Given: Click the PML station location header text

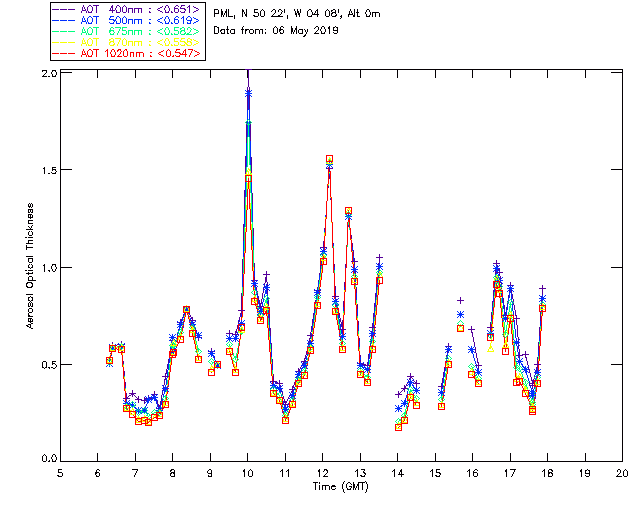Looking at the screenshot, I should (x=297, y=14).
